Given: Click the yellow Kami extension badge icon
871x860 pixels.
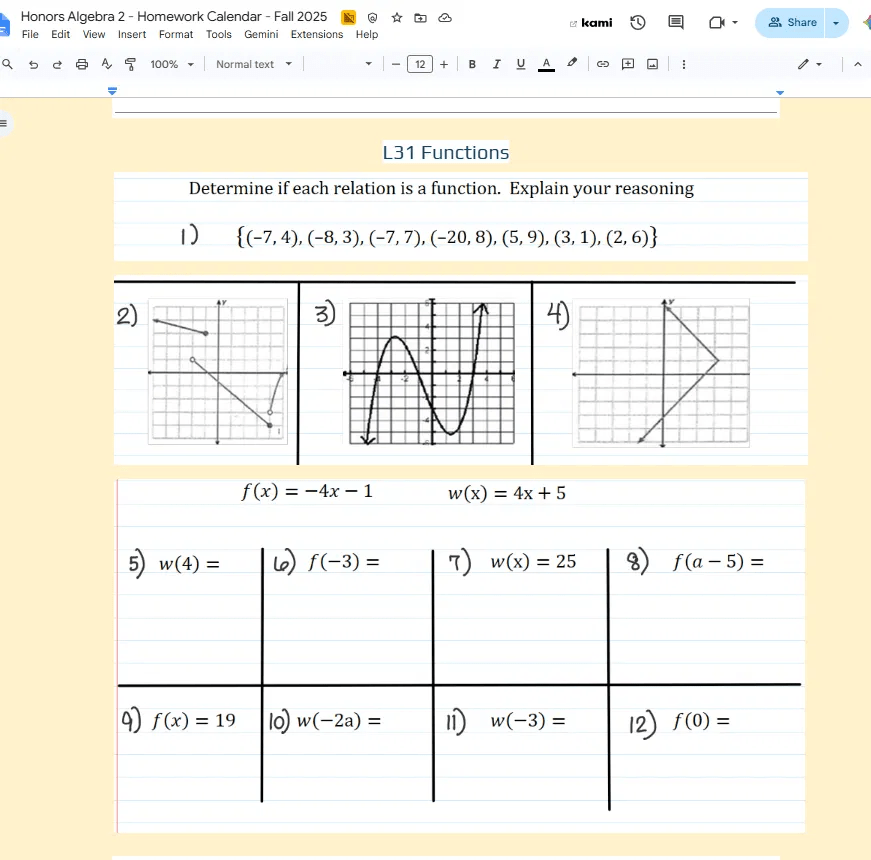Looking at the screenshot, I should click(x=348, y=18).
